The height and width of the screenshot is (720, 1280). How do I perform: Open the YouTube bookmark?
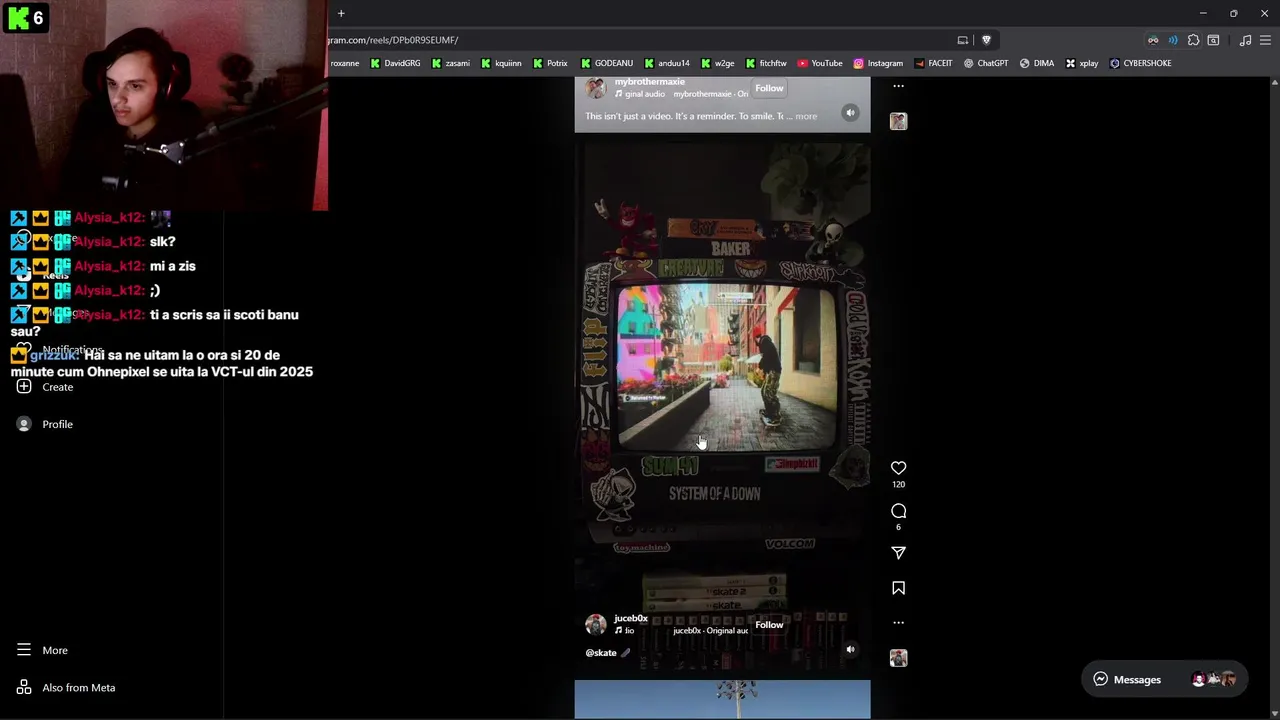(820, 63)
